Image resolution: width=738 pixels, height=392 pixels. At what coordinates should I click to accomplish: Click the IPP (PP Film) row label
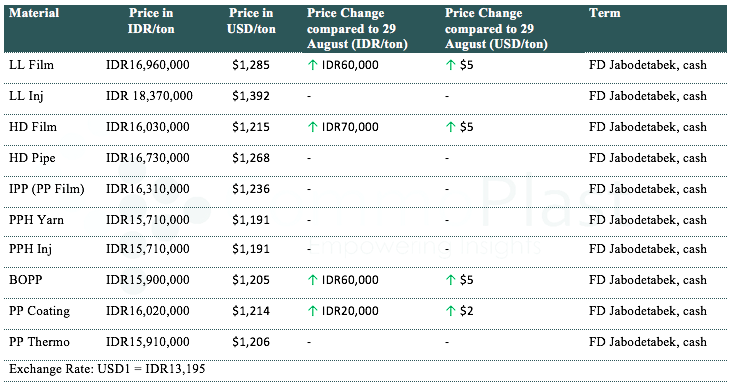pyautogui.click(x=47, y=189)
